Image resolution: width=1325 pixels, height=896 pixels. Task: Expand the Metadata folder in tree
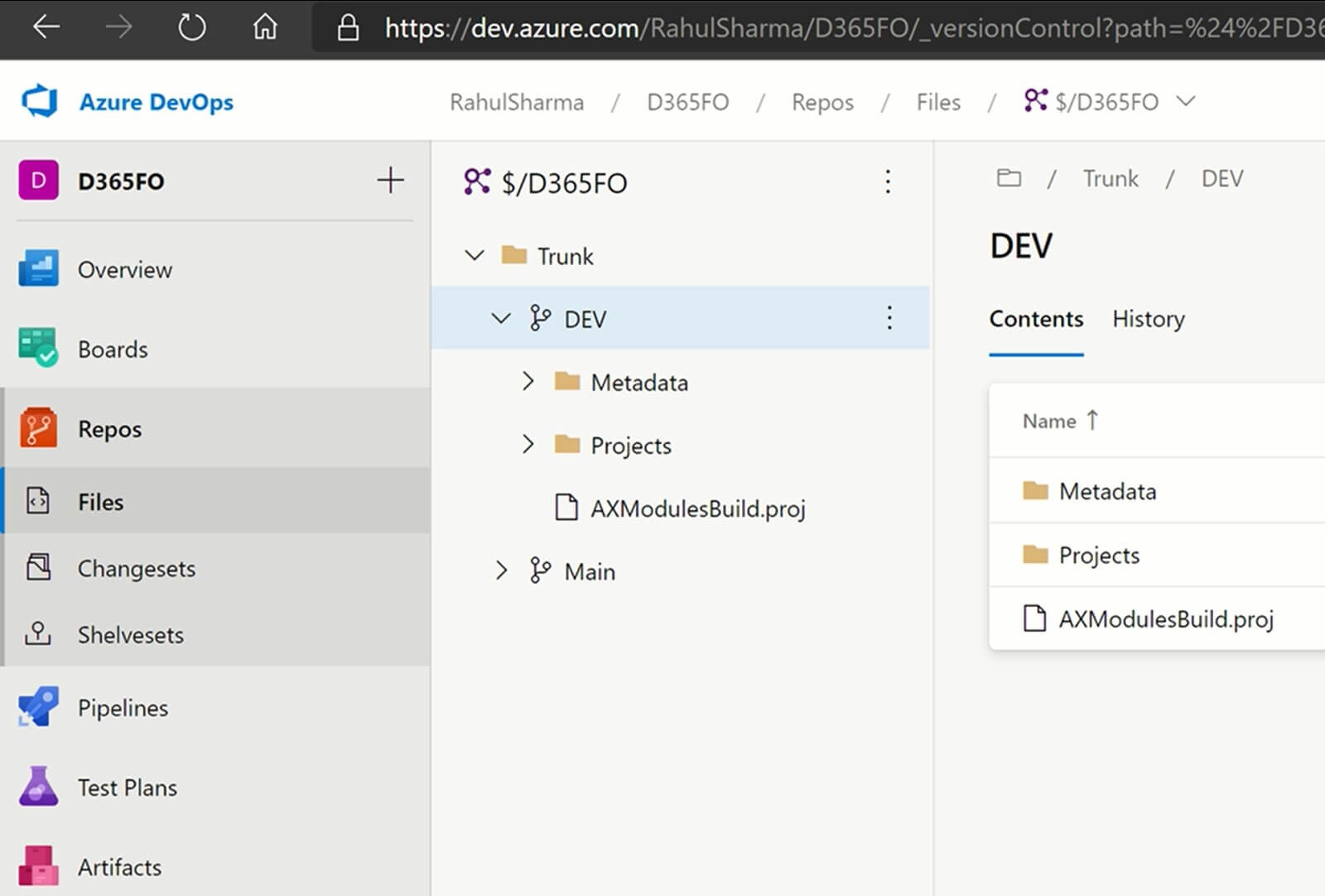[528, 382]
